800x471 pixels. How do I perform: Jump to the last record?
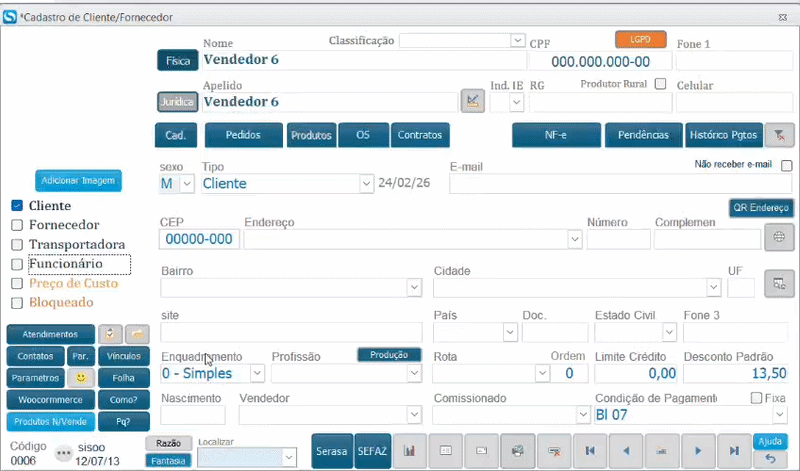[x=733, y=451]
